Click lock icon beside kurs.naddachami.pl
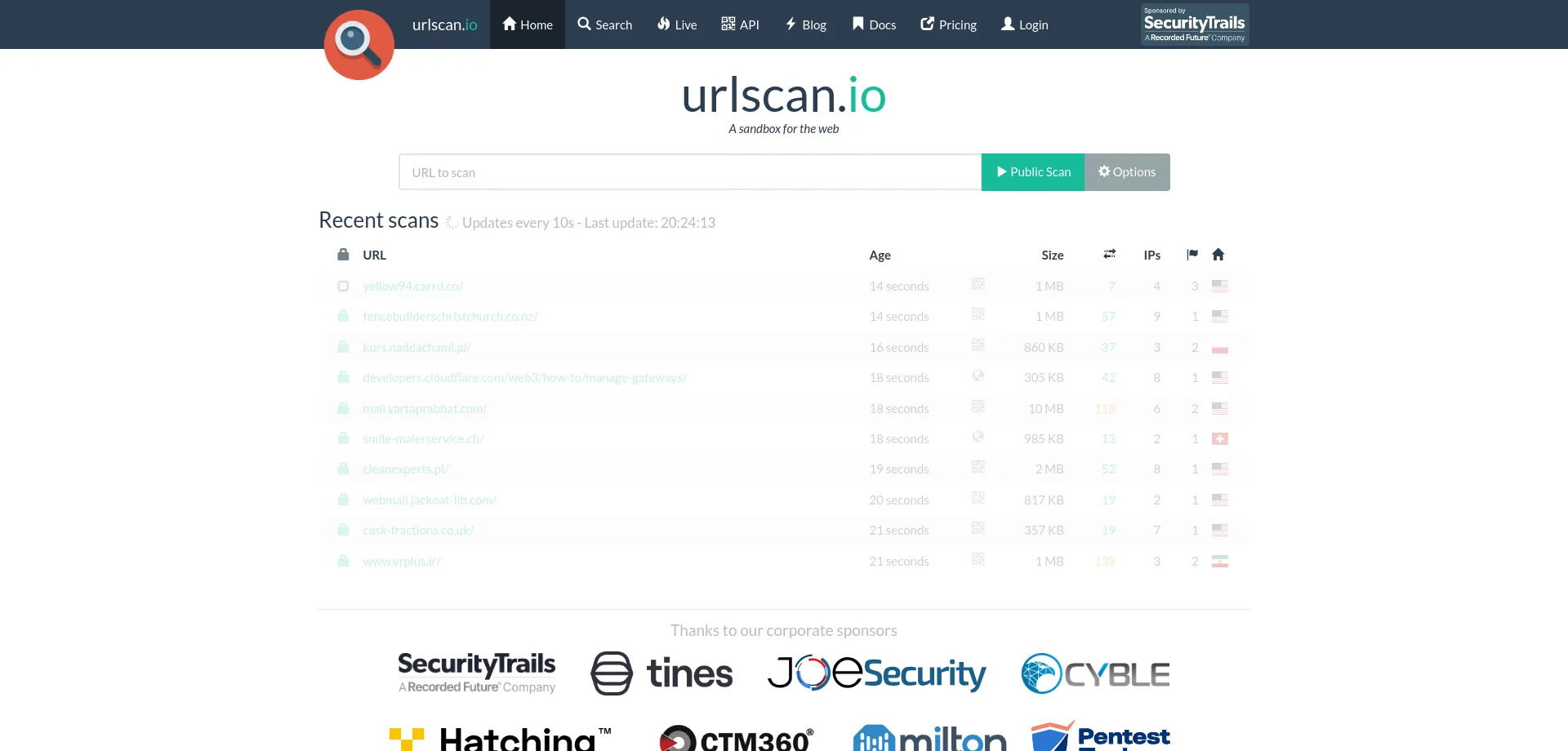Screen dimensions: 1568x751 pos(344,347)
